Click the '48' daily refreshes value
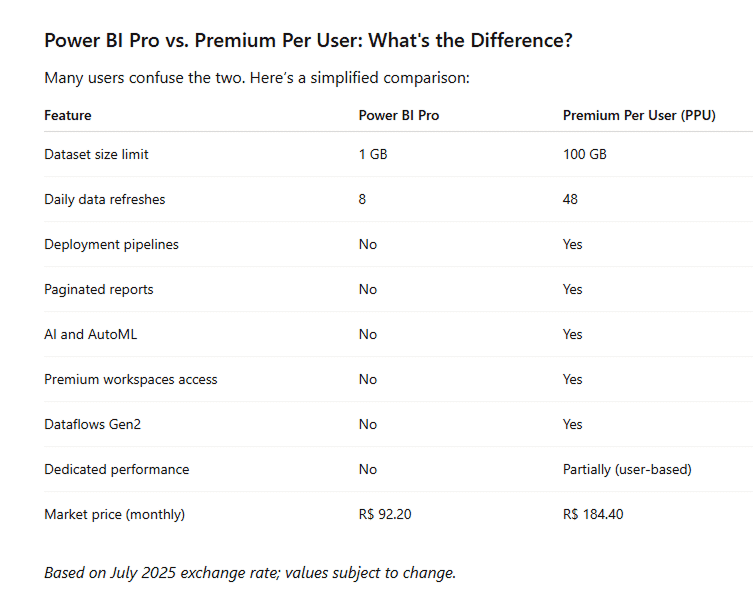 point(570,199)
